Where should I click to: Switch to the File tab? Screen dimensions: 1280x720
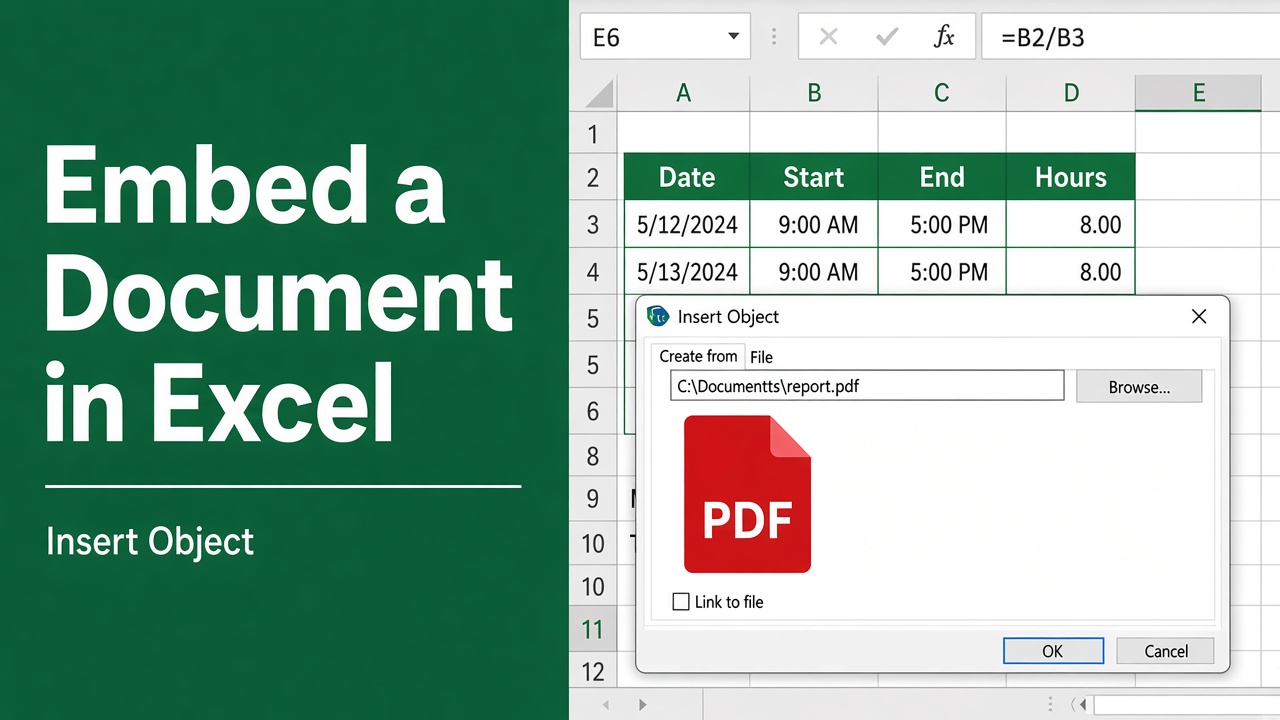[x=761, y=357]
